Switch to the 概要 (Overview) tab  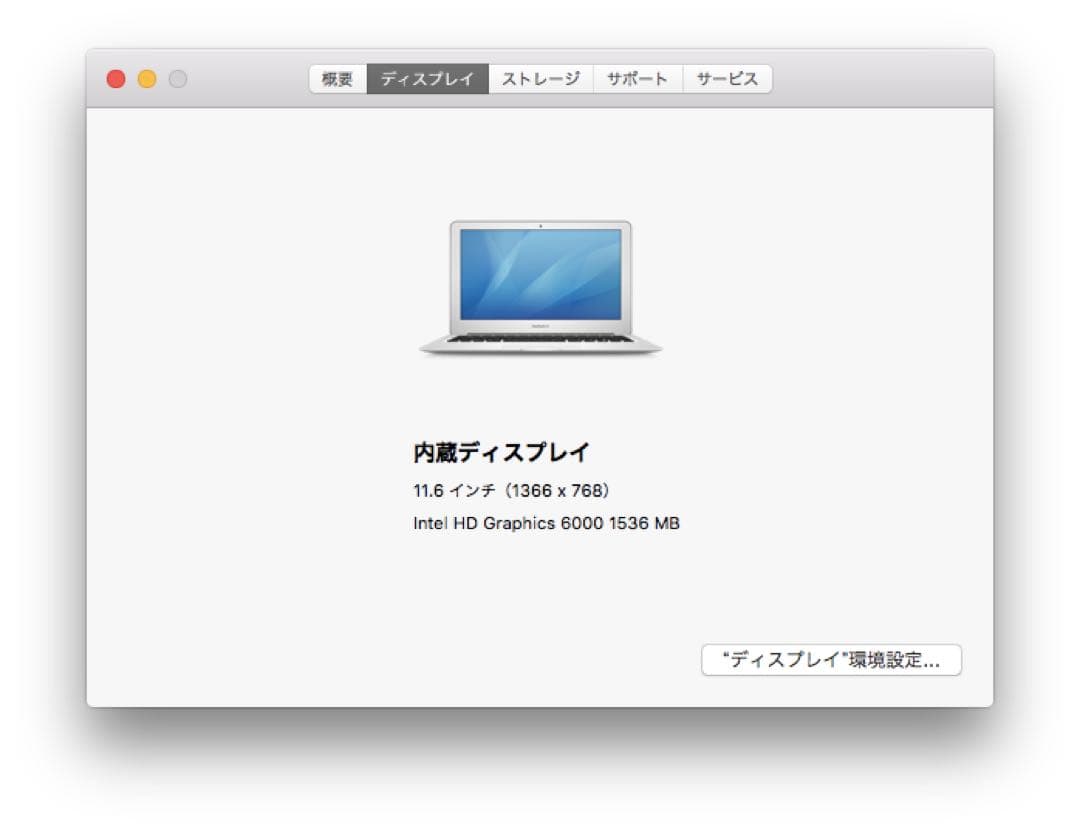336,79
